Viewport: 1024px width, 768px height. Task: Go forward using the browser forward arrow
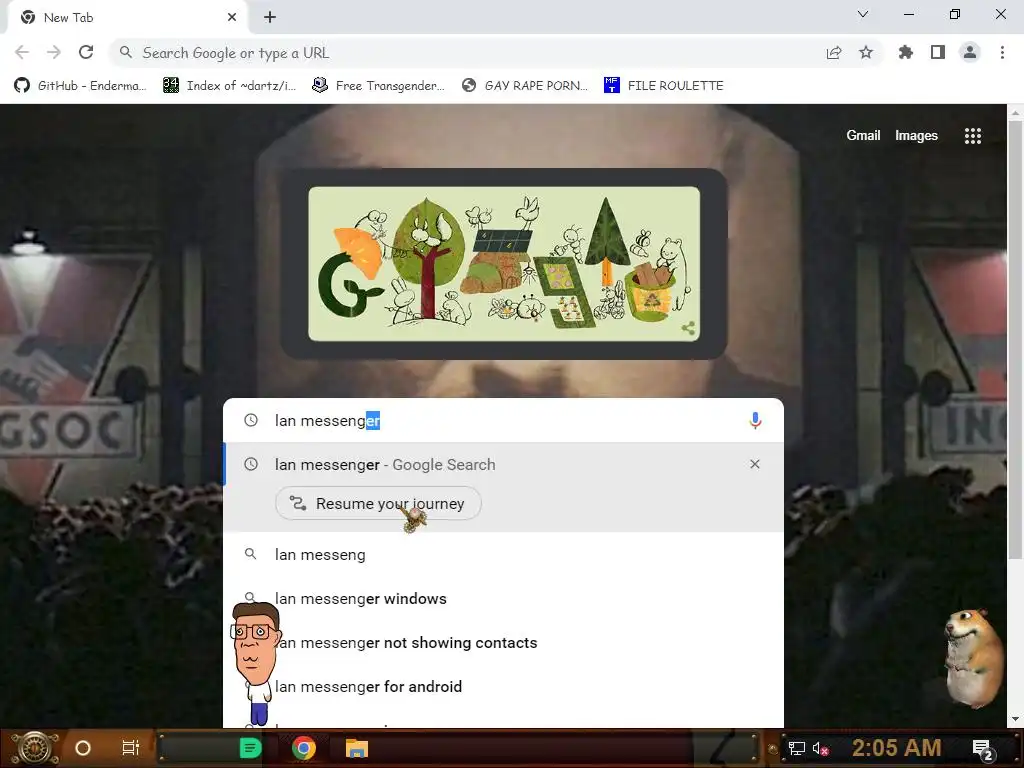(x=54, y=53)
